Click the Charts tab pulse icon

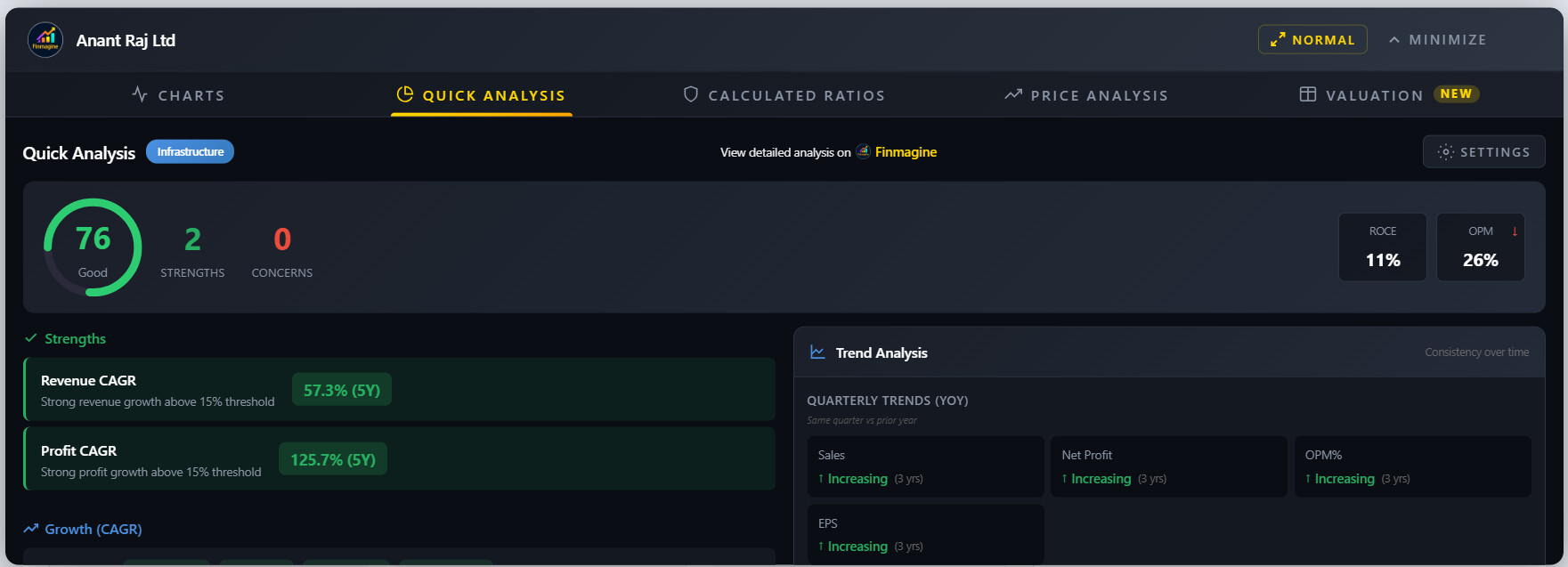[x=140, y=94]
